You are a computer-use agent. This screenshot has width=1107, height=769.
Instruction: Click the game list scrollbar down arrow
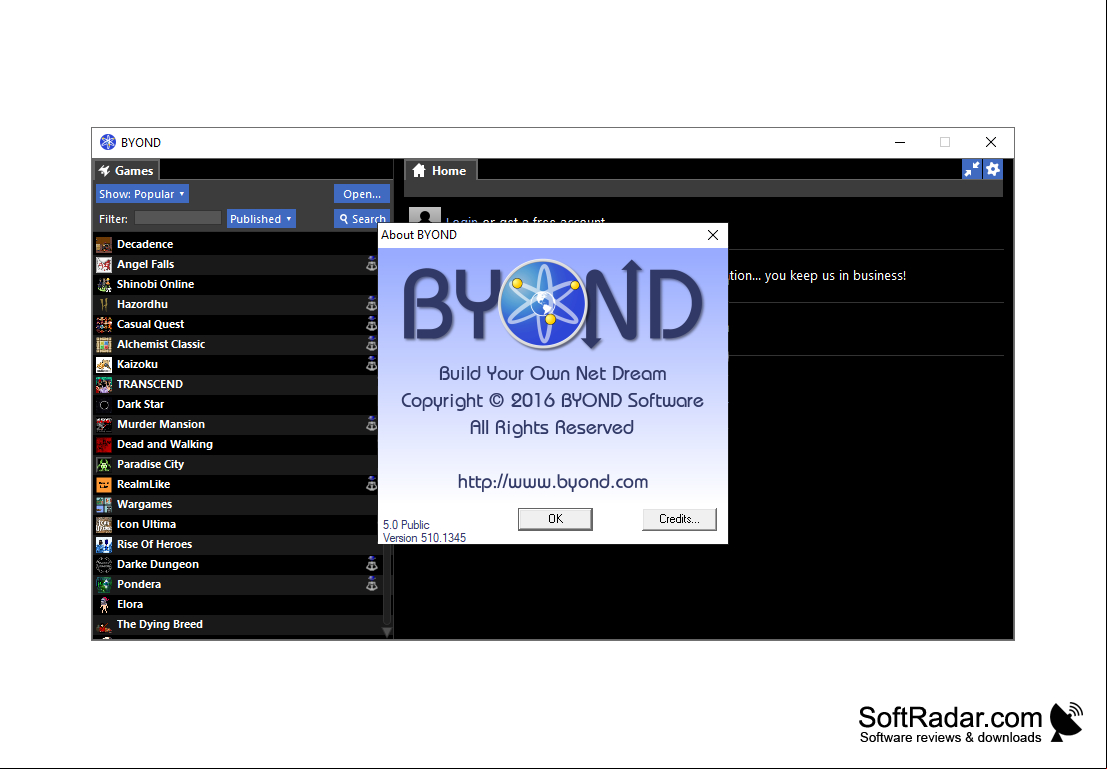pyautogui.click(x=387, y=632)
